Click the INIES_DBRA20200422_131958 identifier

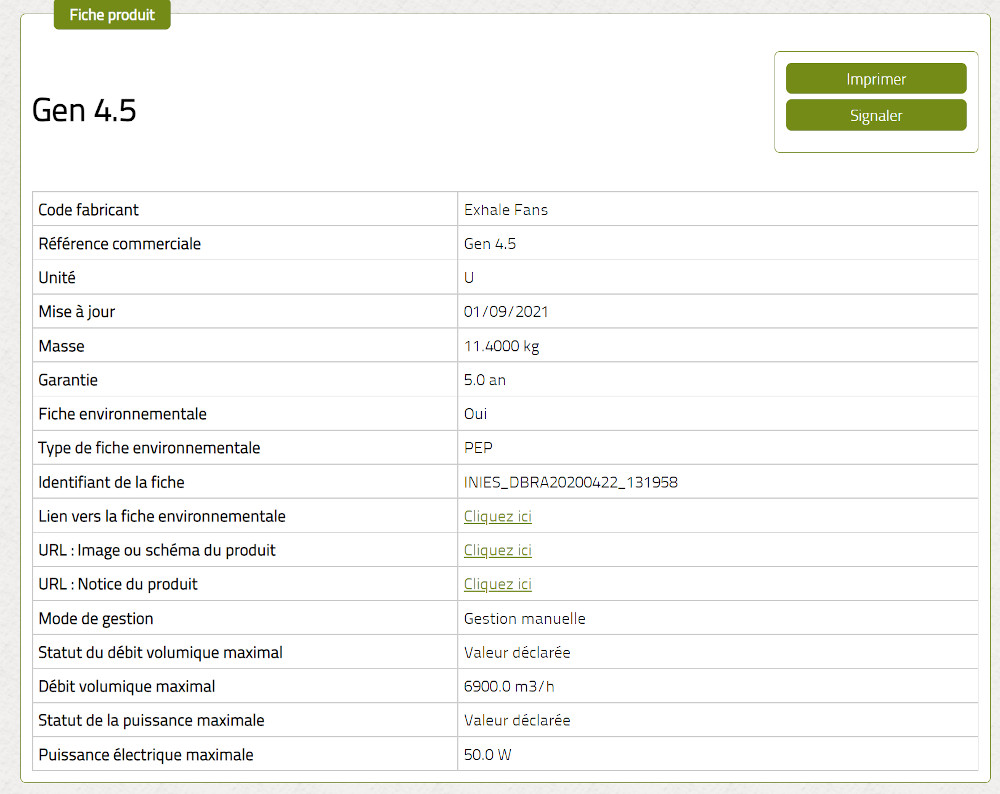click(x=571, y=482)
